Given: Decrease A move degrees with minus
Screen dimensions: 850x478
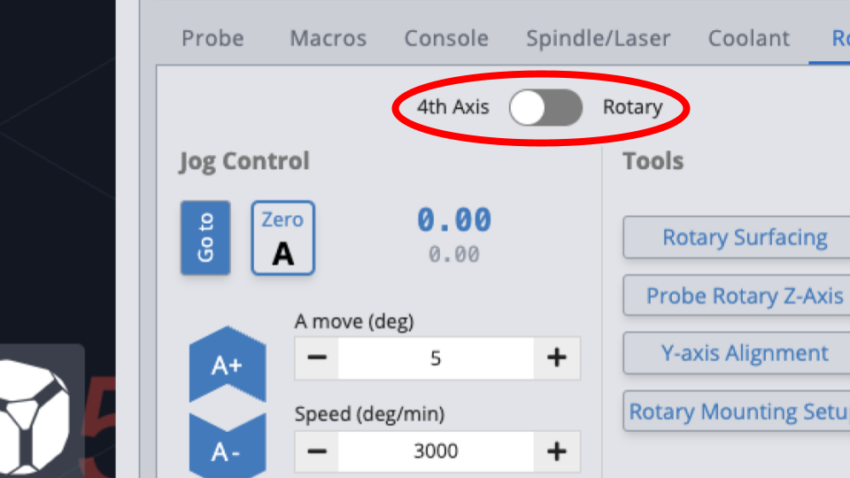Looking at the screenshot, I should (317, 358).
